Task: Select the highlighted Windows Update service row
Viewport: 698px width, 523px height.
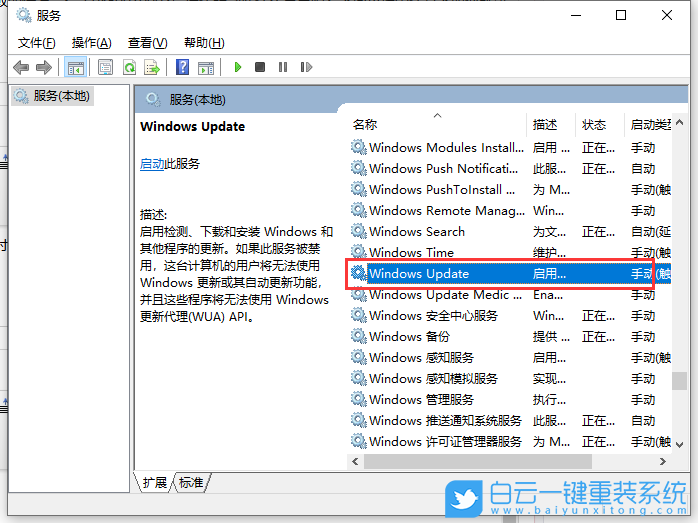Action: pos(510,273)
